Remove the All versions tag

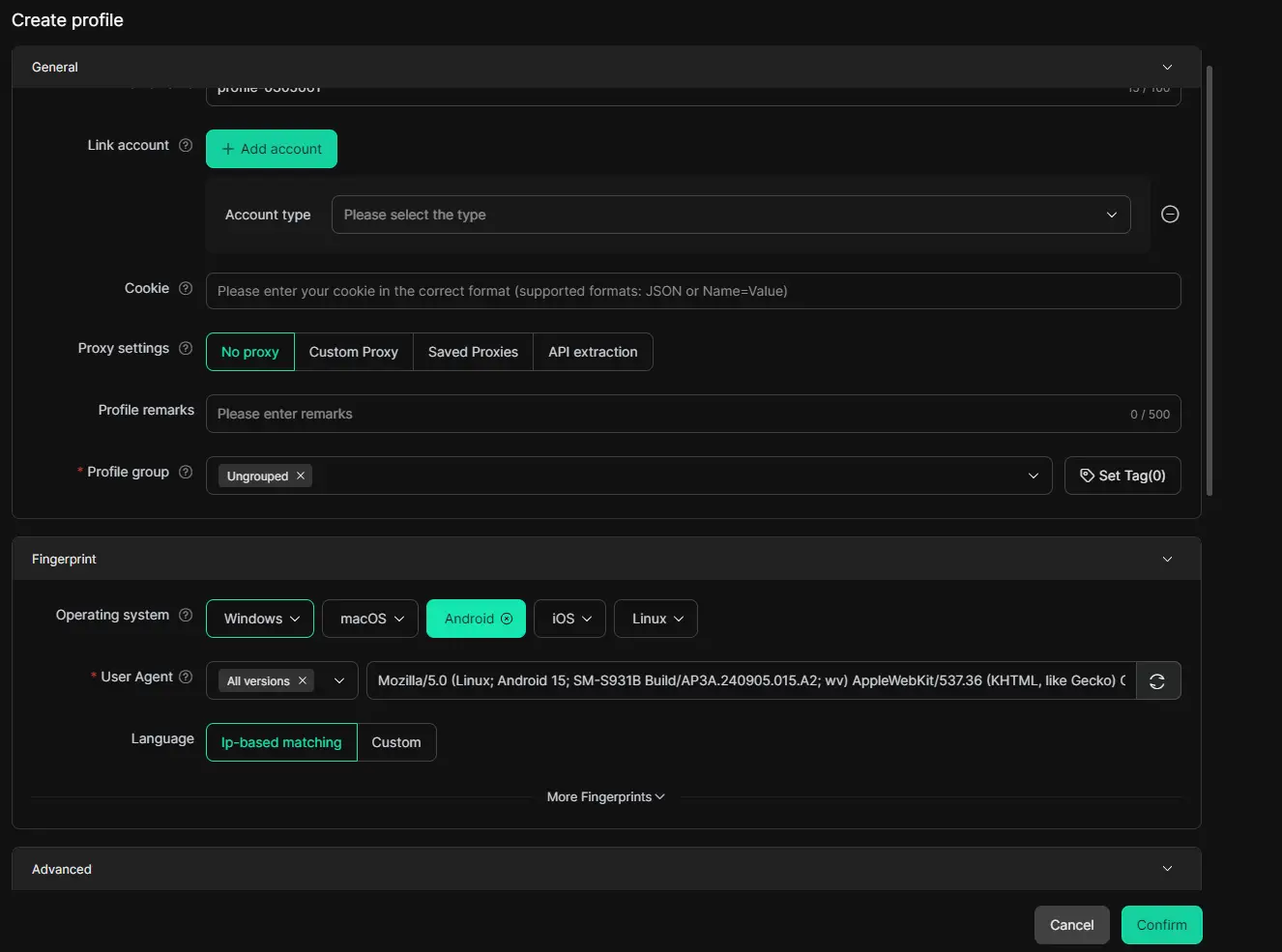303,680
